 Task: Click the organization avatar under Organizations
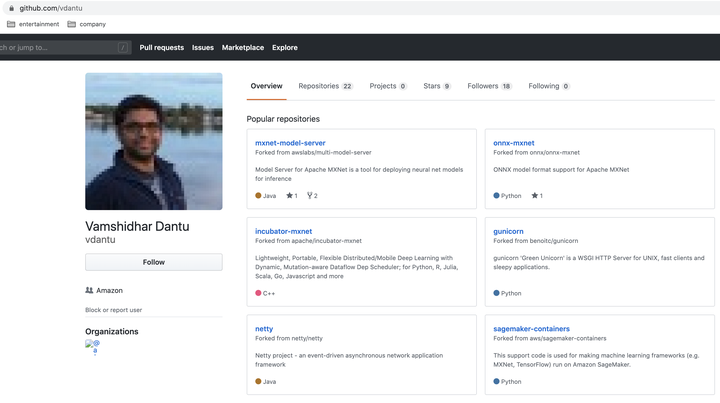(94, 346)
